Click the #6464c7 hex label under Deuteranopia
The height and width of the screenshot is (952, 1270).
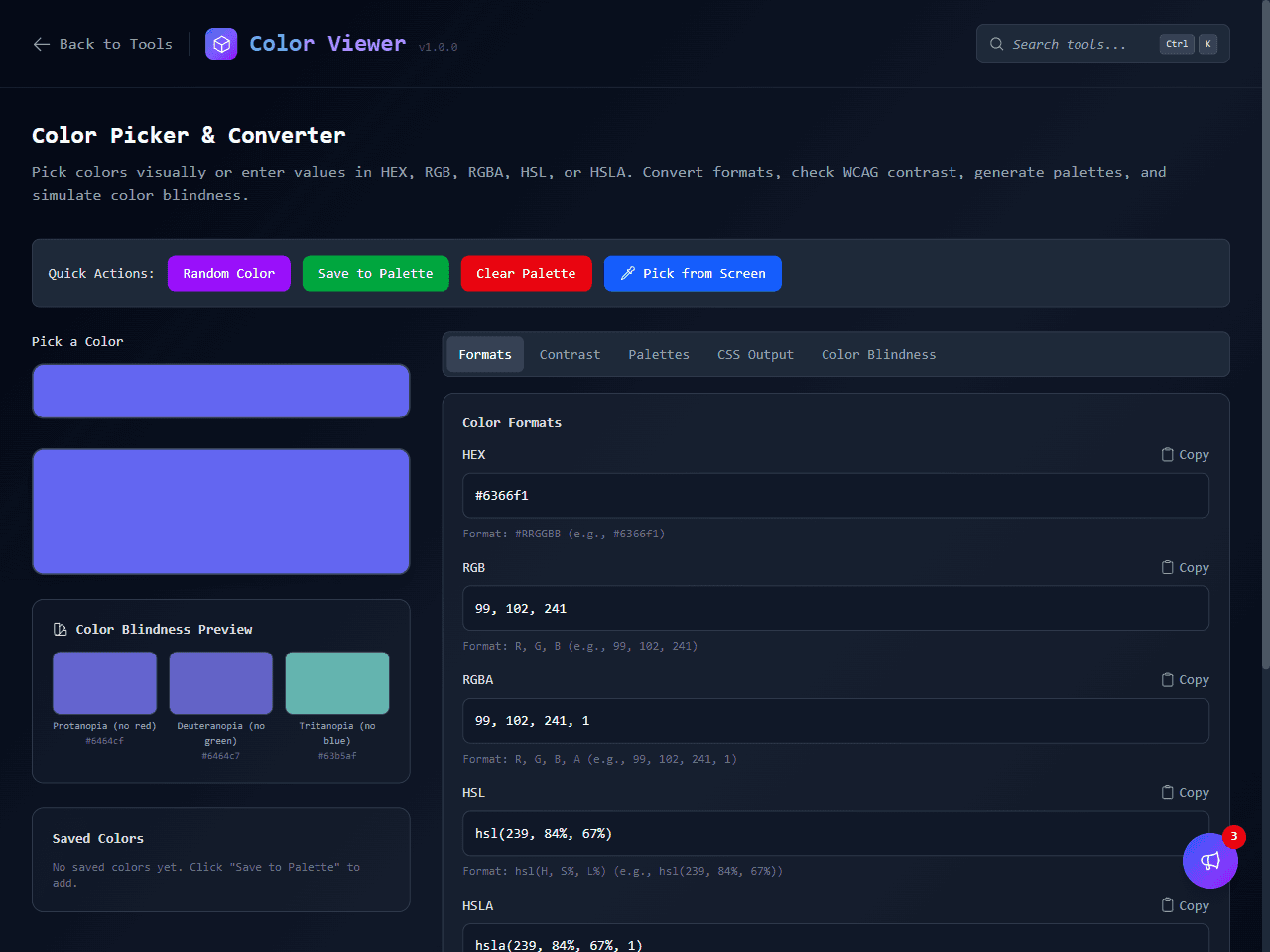[x=220, y=756]
